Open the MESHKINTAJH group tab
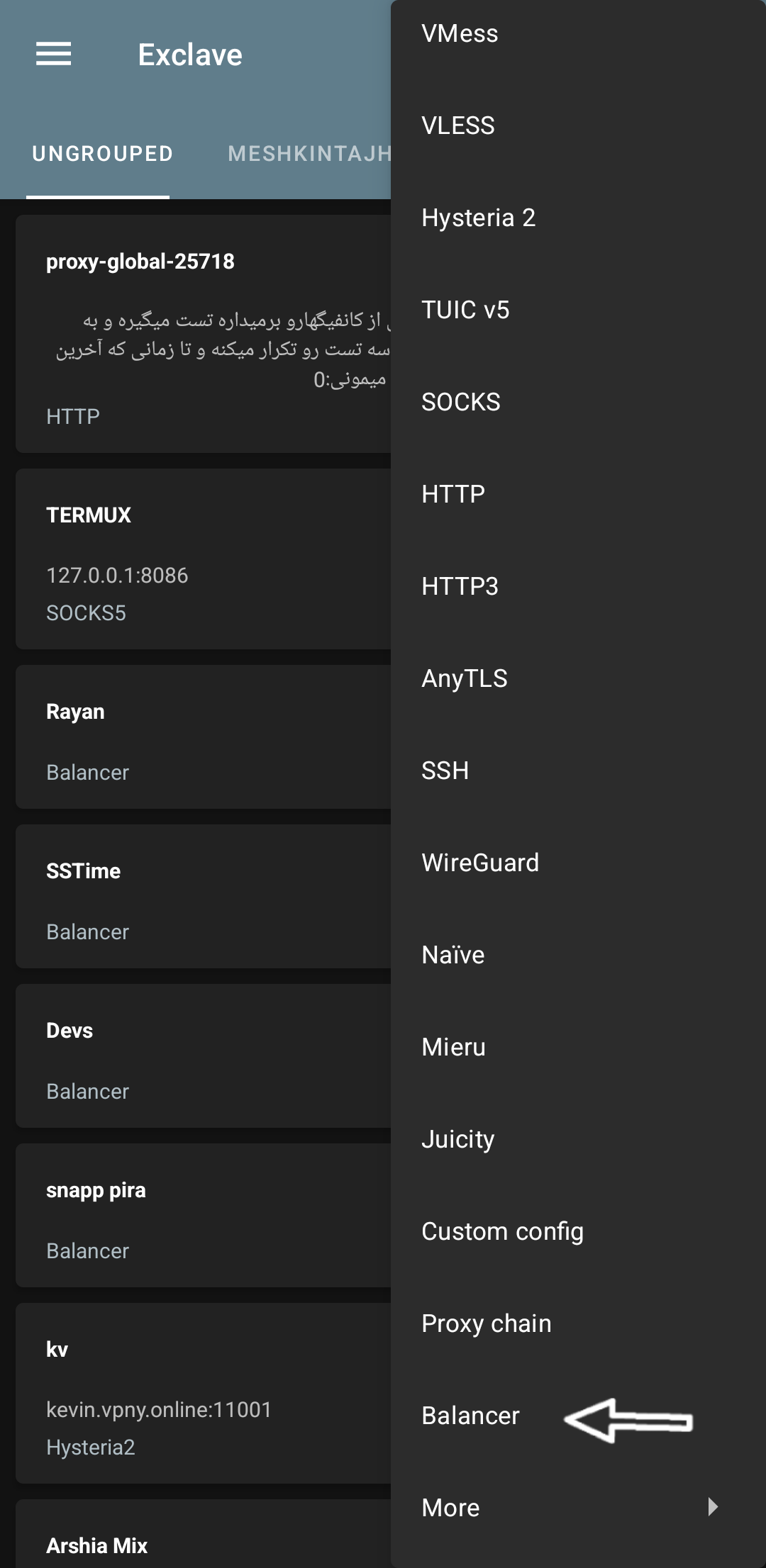766x1568 pixels. click(309, 154)
